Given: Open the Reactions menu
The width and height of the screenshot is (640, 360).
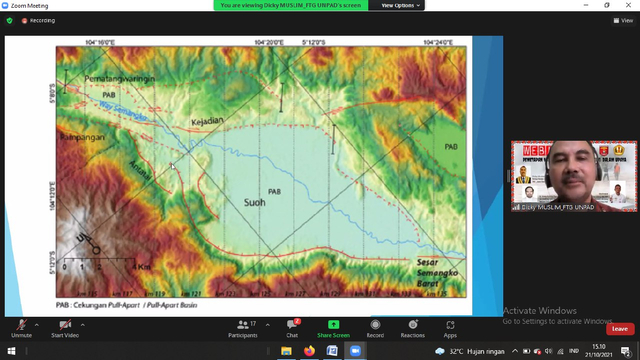Looking at the screenshot, I should point(413,329).
